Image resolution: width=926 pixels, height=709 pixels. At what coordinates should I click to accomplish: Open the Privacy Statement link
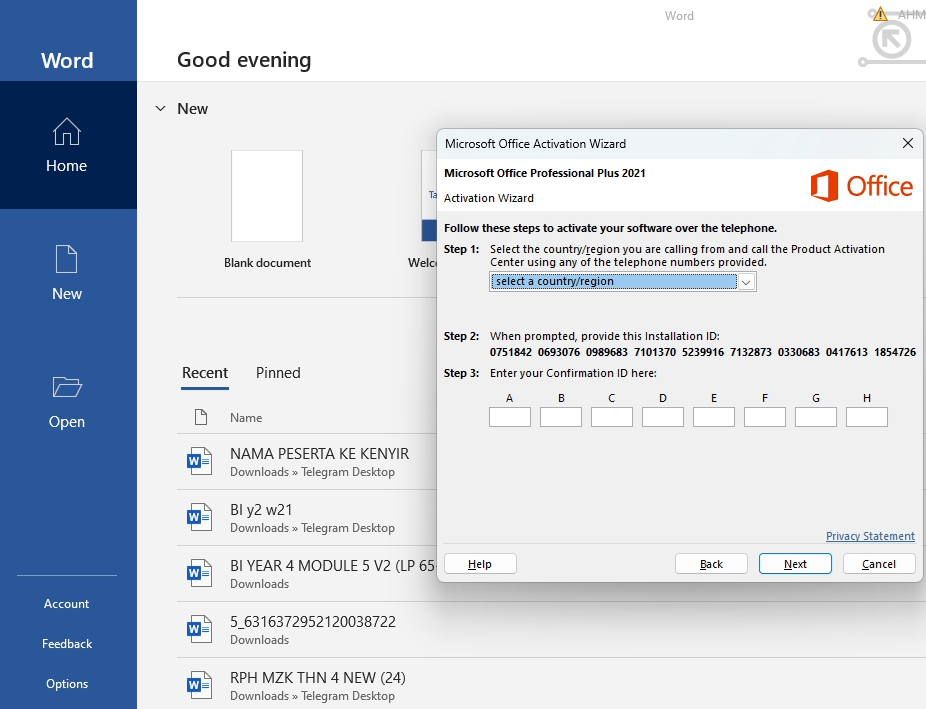[870, 537]
